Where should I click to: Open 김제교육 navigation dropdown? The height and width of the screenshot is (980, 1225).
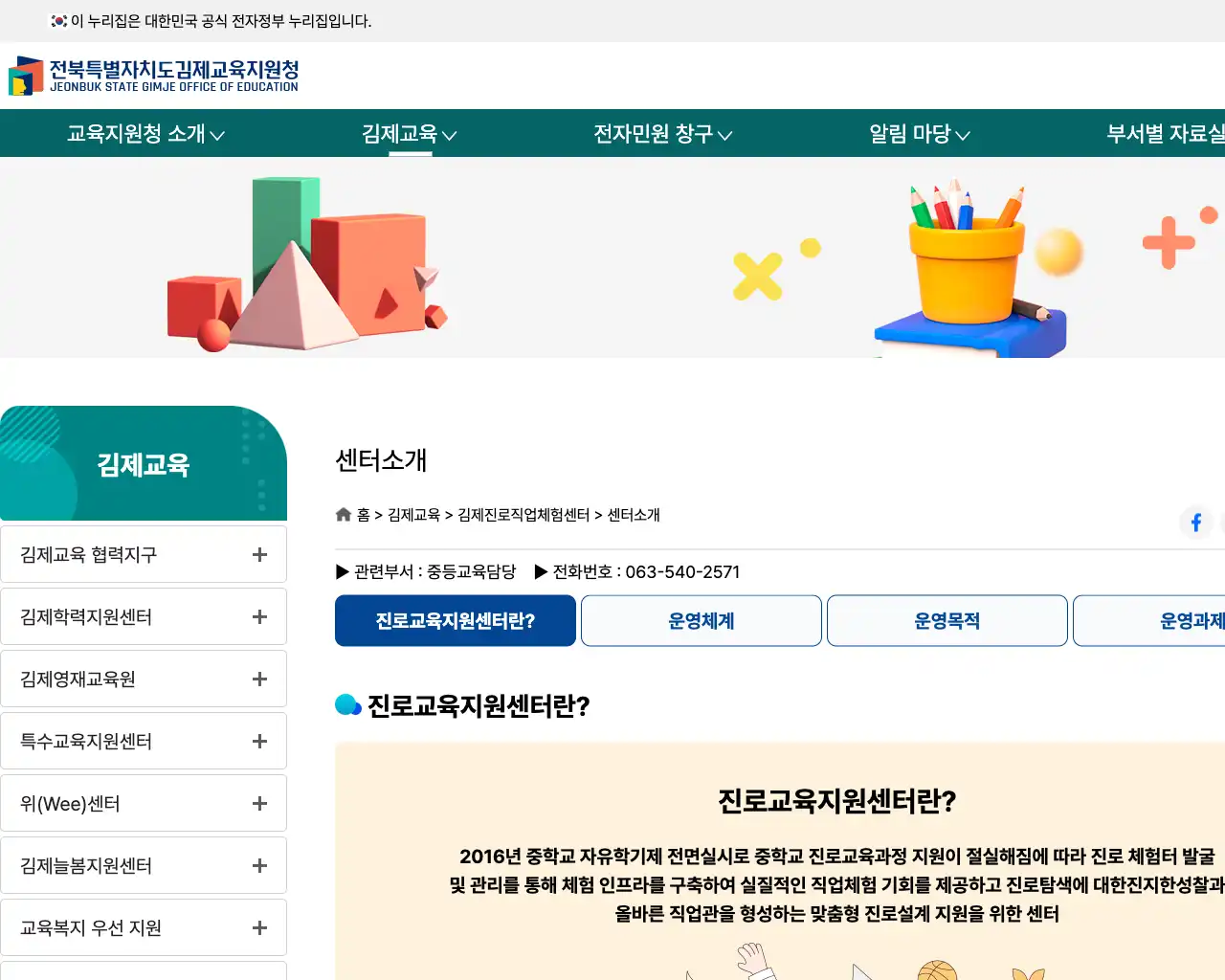coord(410,134)
